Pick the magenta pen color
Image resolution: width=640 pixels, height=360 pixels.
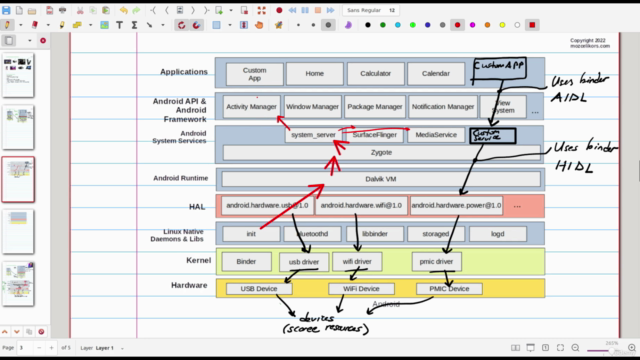coord(472,25)
